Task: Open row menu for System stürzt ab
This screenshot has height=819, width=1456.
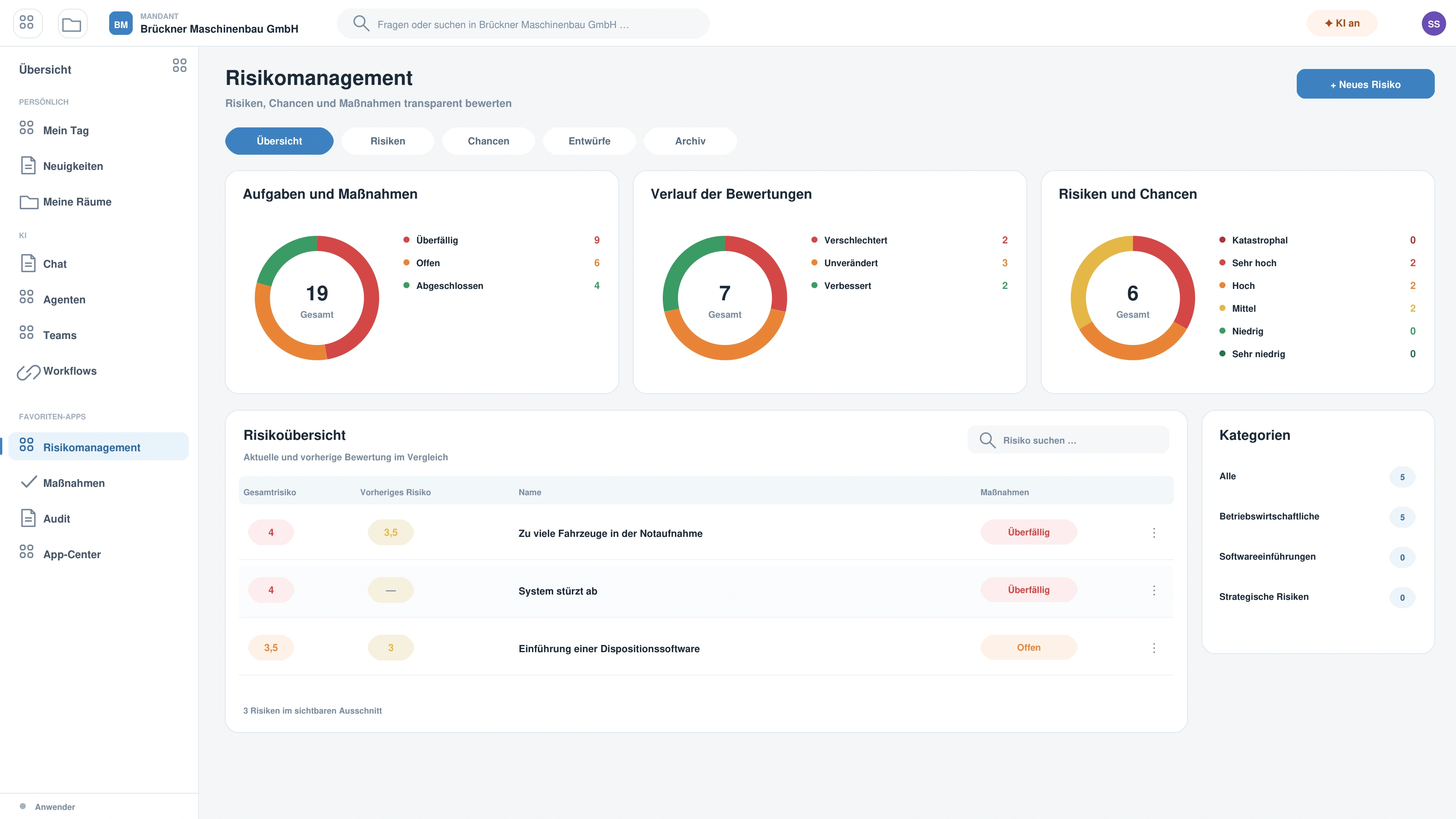Action: coord(1154,591)
